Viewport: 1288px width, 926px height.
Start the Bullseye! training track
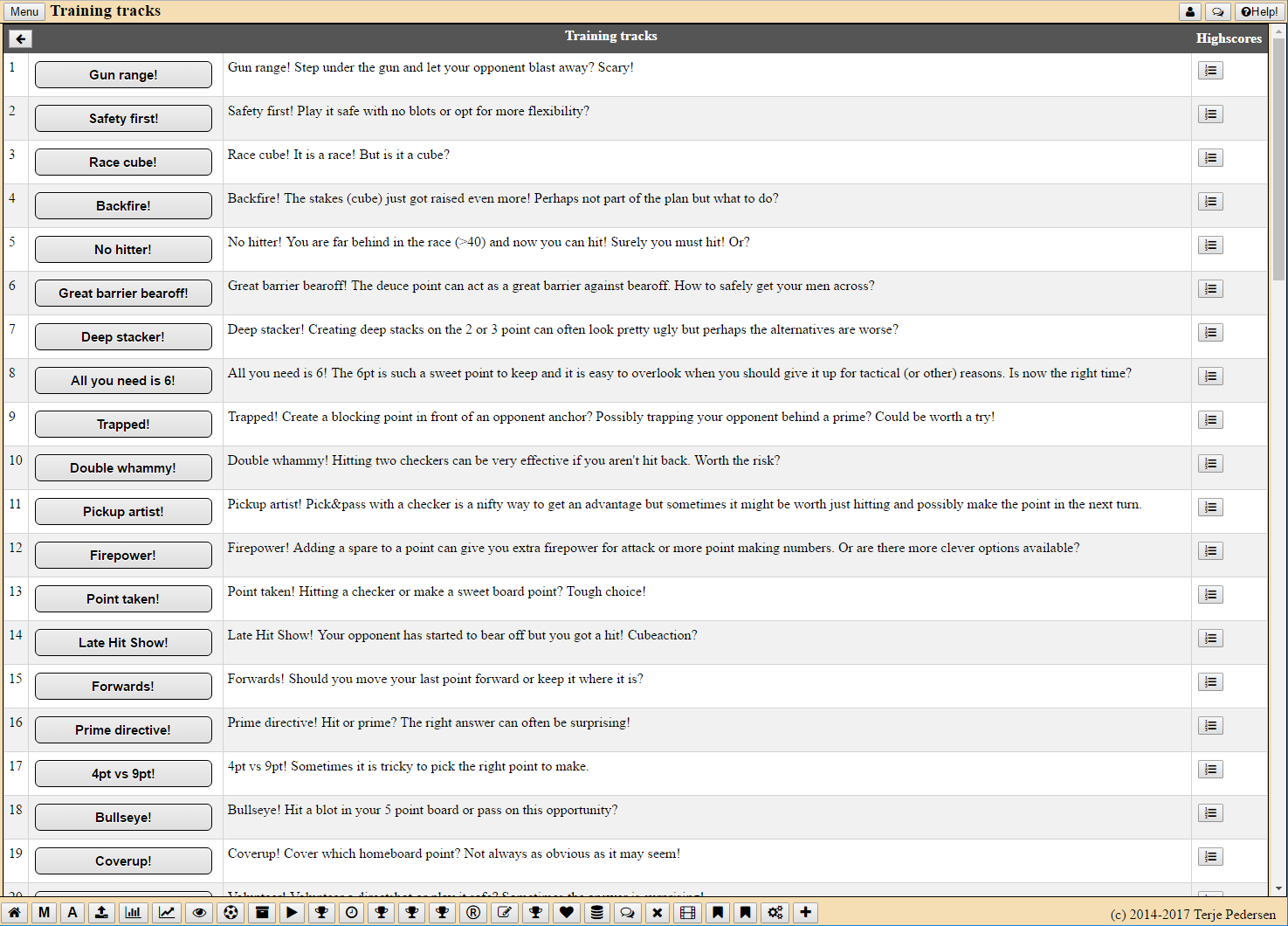tap(123, 818)
